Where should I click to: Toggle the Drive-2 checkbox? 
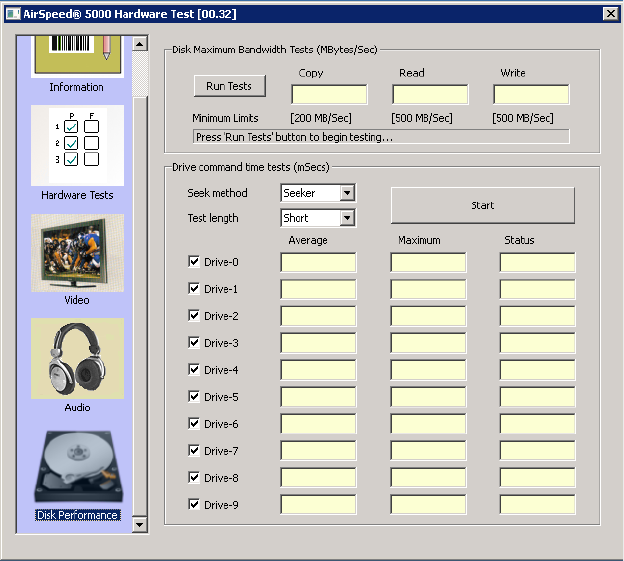[194, 316]
